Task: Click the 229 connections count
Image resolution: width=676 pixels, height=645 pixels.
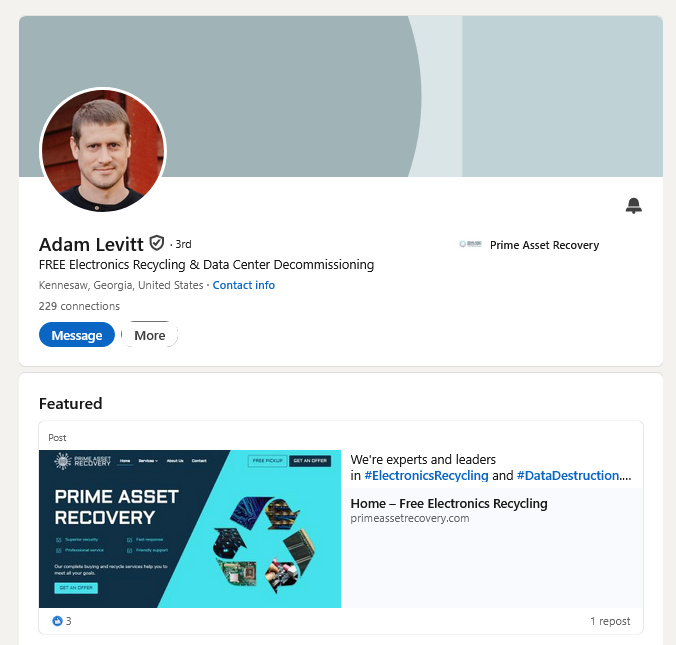Action: click(79, 306)
